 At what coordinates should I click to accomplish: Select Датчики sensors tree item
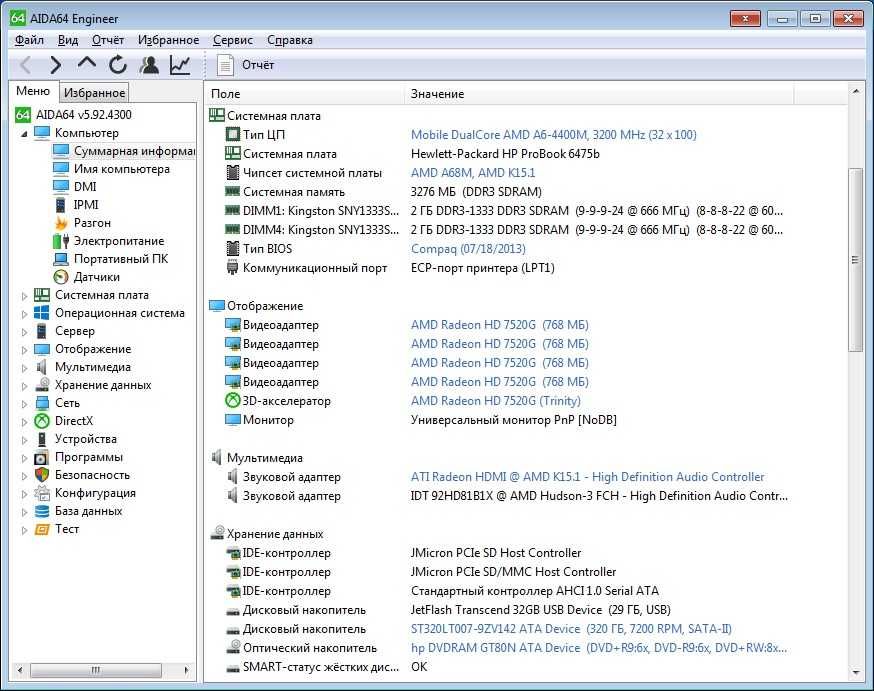(x=96, y=276)
